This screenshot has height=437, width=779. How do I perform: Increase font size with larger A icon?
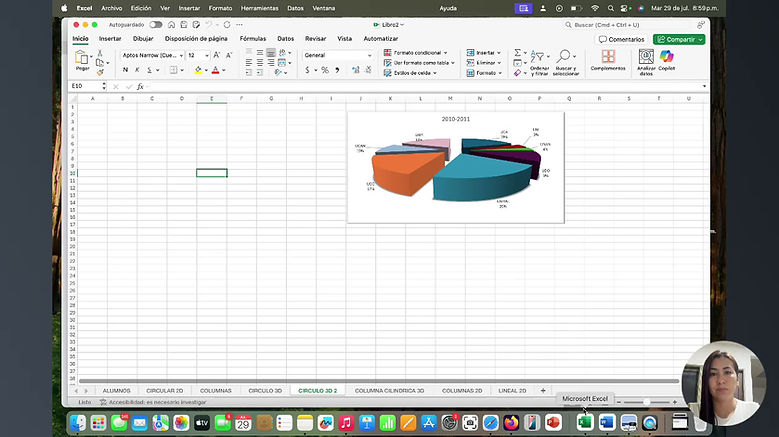click(217, 55)
